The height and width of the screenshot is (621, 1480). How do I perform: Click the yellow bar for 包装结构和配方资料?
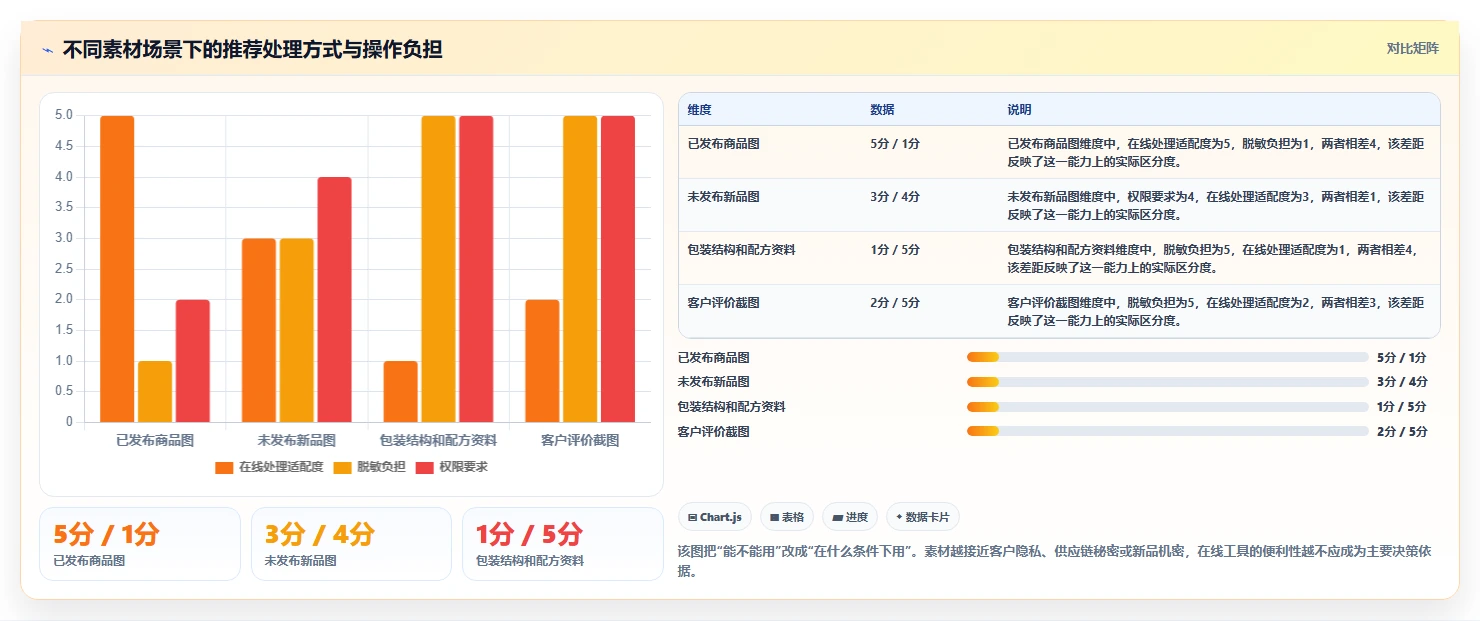pyautogui.click(x=438, y=269)
